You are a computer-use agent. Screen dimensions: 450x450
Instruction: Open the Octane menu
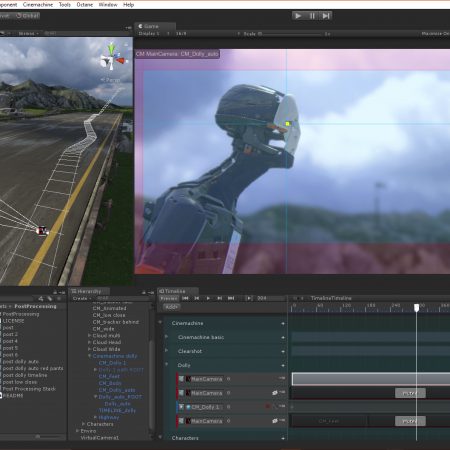(85, 5)
